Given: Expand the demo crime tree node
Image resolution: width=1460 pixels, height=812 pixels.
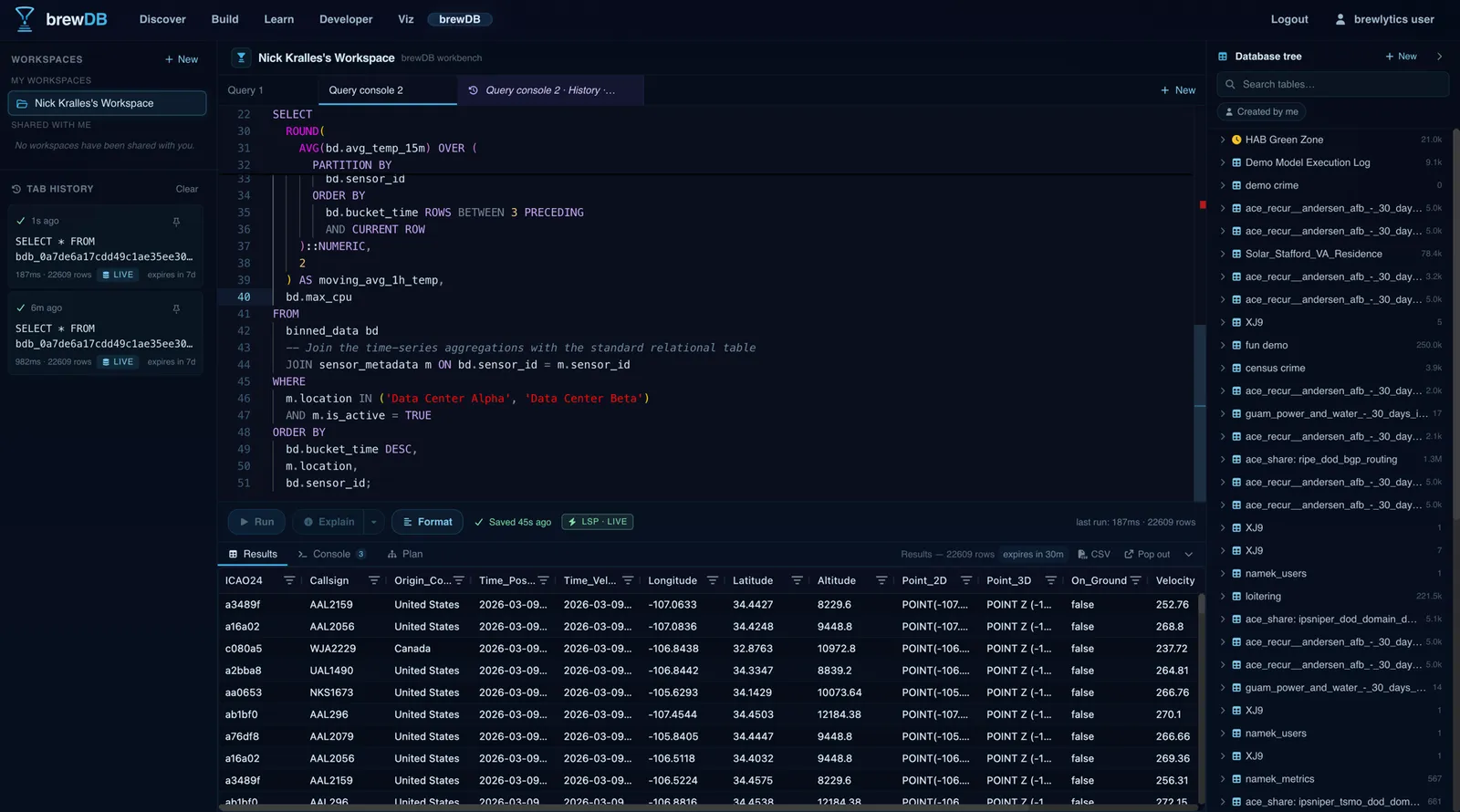Looking at the screenshot, I should click(1223, 185).
